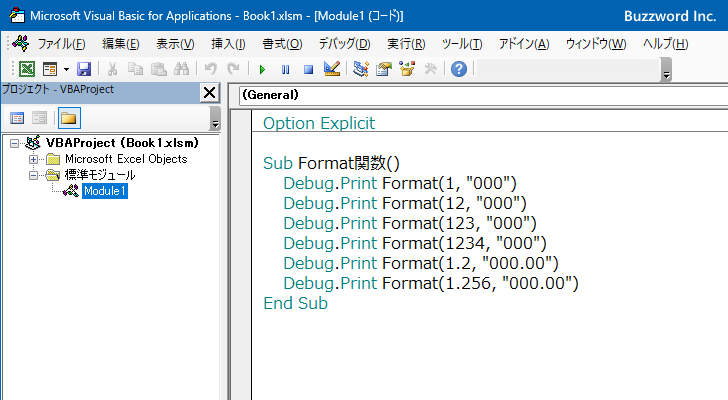Run the macro with green play button
The image size is (728, 400).
(262, 70)
